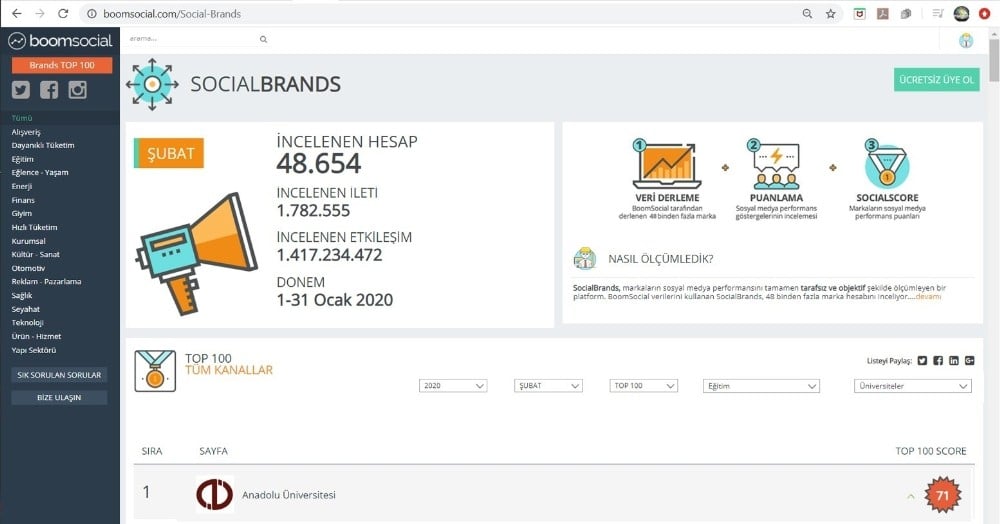Viewport: 1000px width, 524px height.
Task: Click the Puanlama speech bubble icon
Action: [776, 164]
